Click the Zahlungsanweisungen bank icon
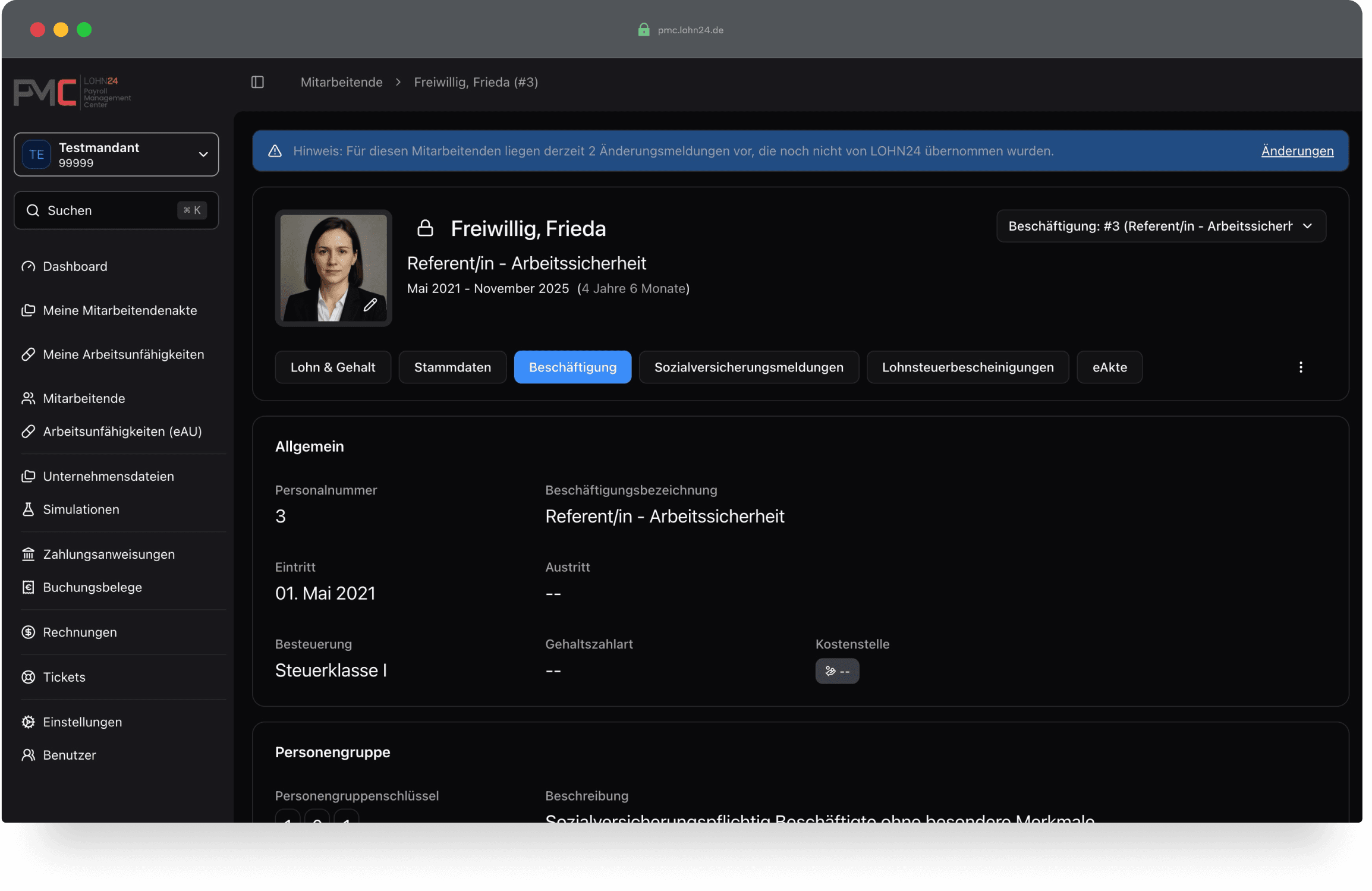The width and height of the screenshot is (1372, 891). click(x=28, y=554)
